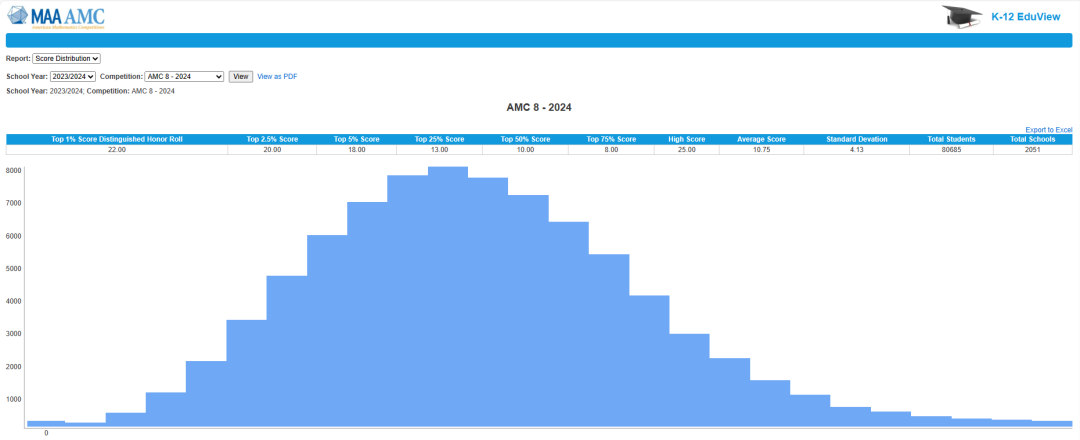
Task: Open the Report type dropdown
Action: (x=67, y=59)
